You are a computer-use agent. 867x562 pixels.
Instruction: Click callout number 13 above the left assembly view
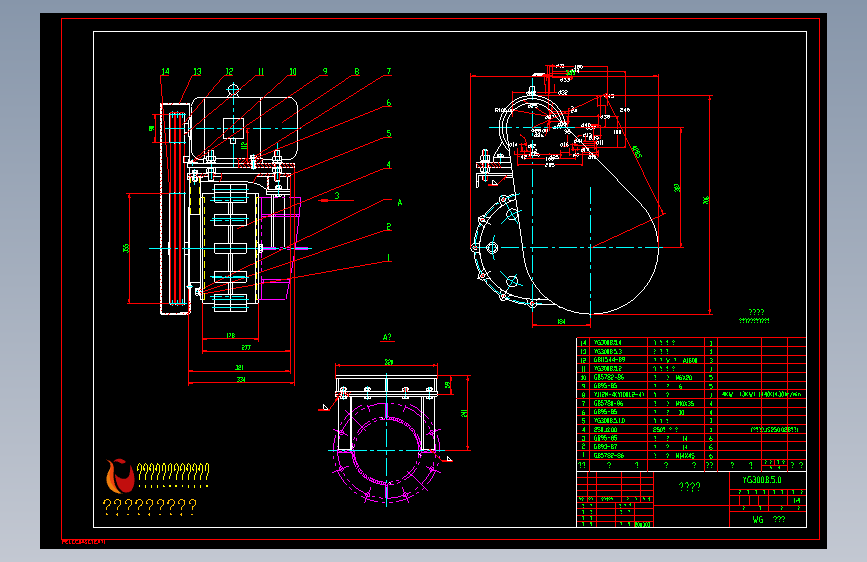pyautogui.click(x=197, y=71)
